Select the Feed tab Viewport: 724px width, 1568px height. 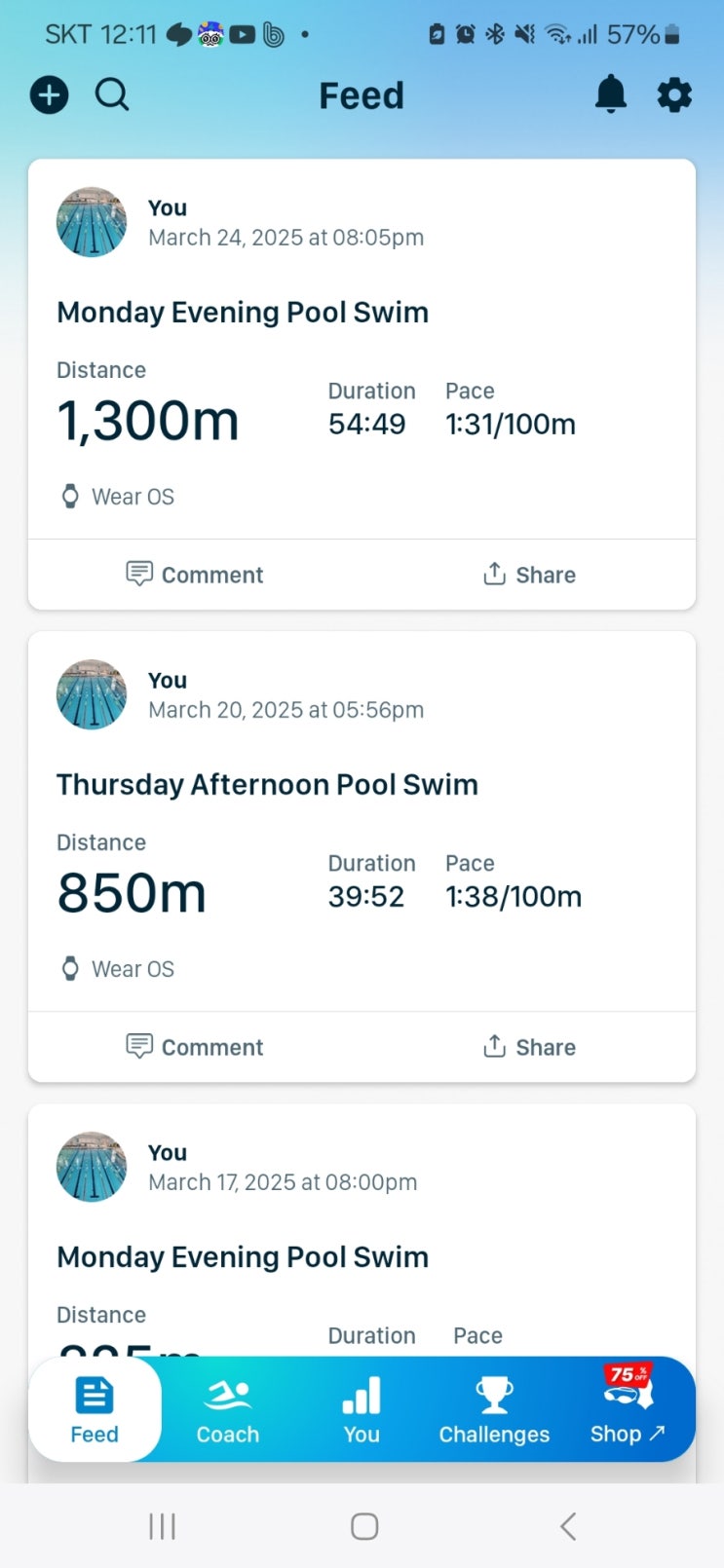click(95, 1411)
